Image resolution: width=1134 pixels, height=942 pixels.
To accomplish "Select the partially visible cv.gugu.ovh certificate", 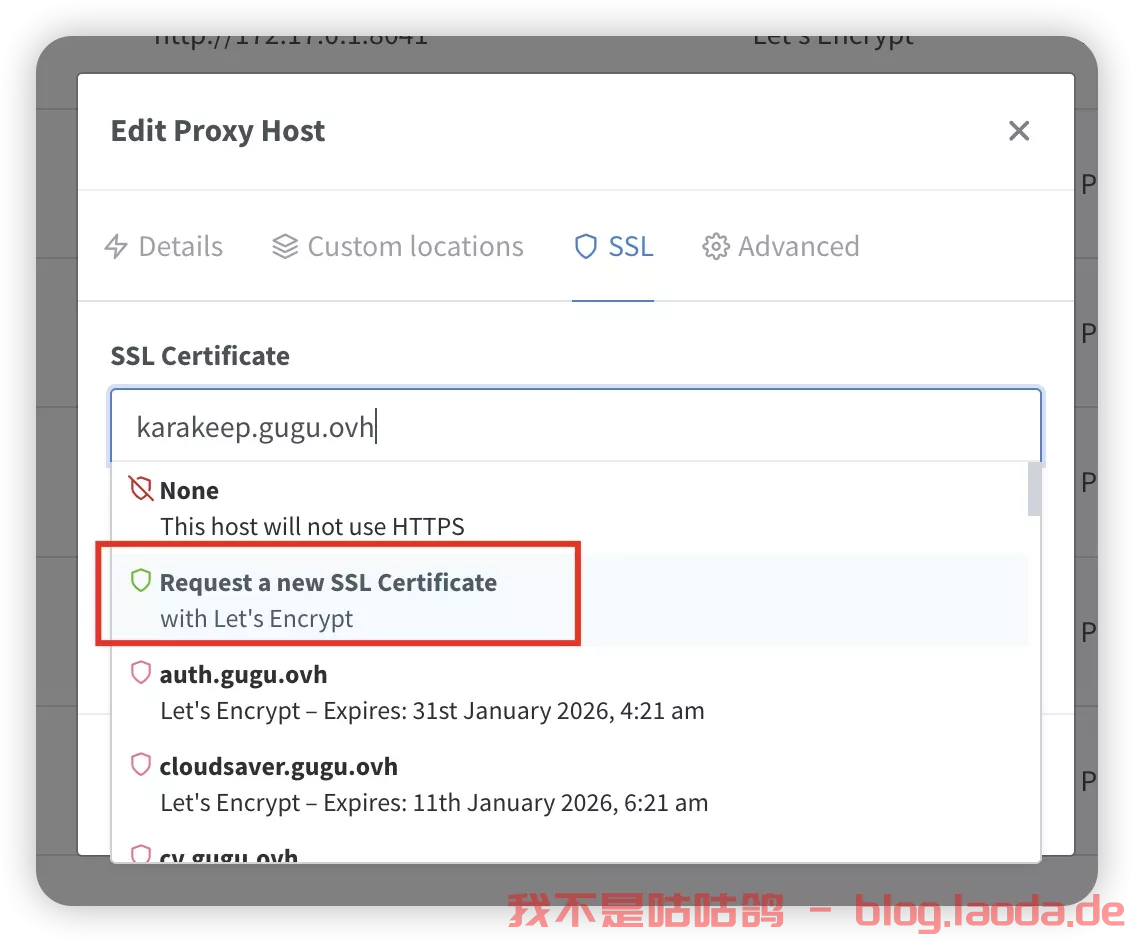I will [x=230, y=855].
